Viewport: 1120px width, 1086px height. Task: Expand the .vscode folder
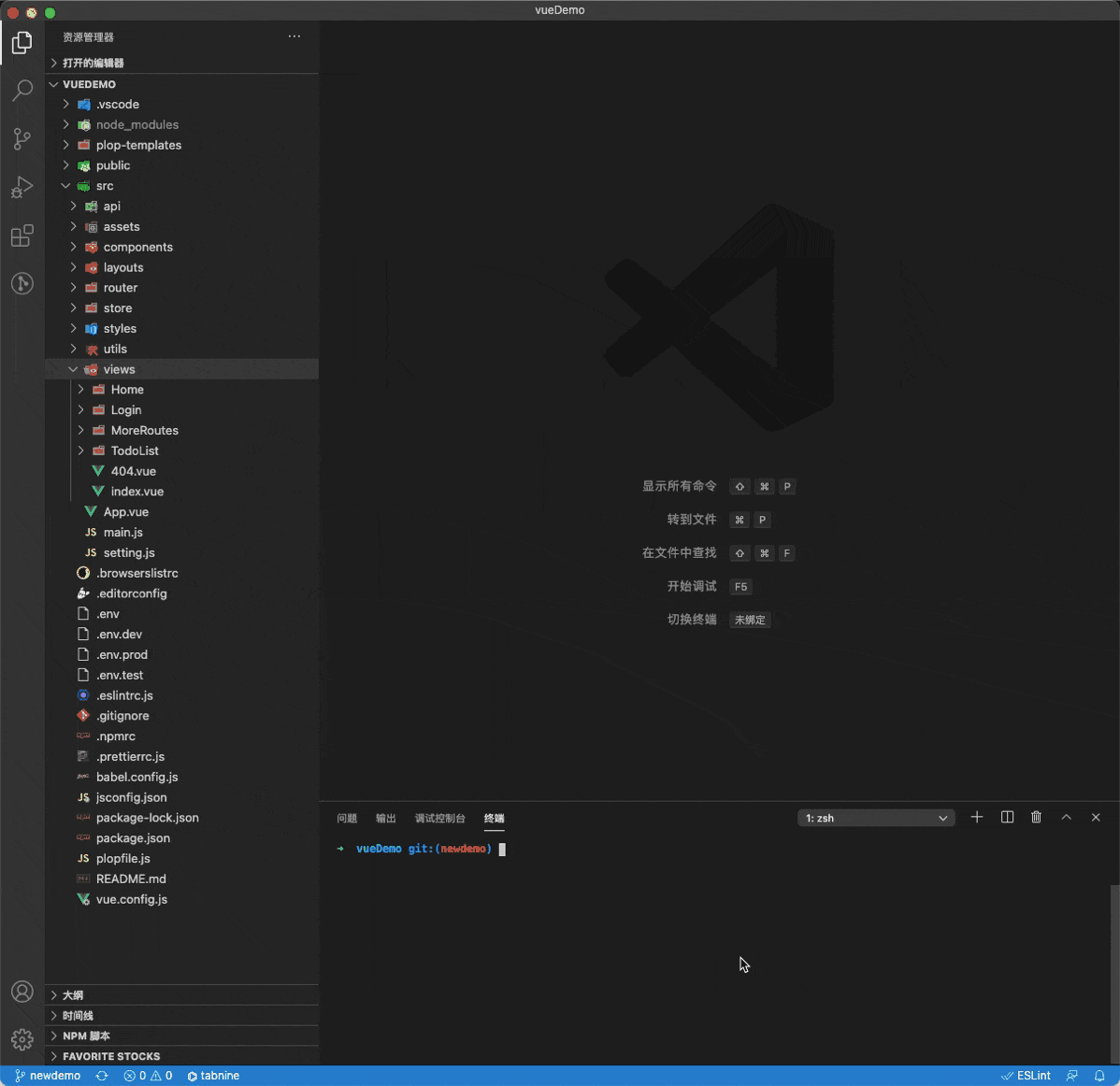182,105
